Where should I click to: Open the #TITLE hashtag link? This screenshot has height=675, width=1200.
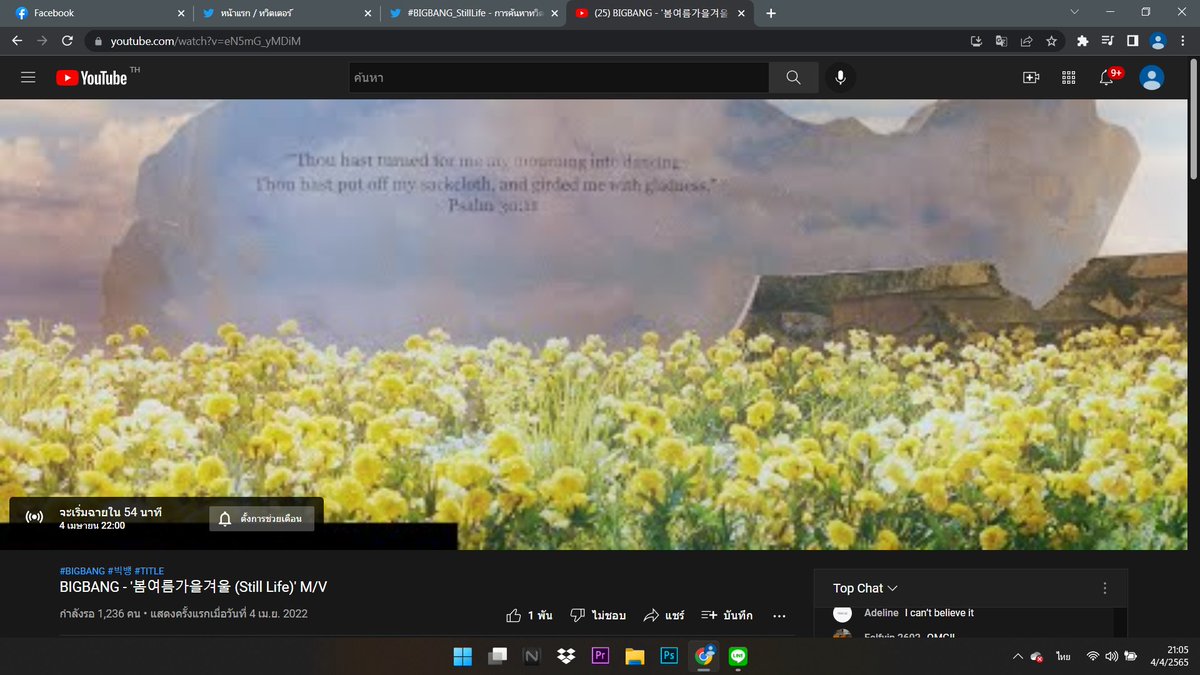(149, 571)
